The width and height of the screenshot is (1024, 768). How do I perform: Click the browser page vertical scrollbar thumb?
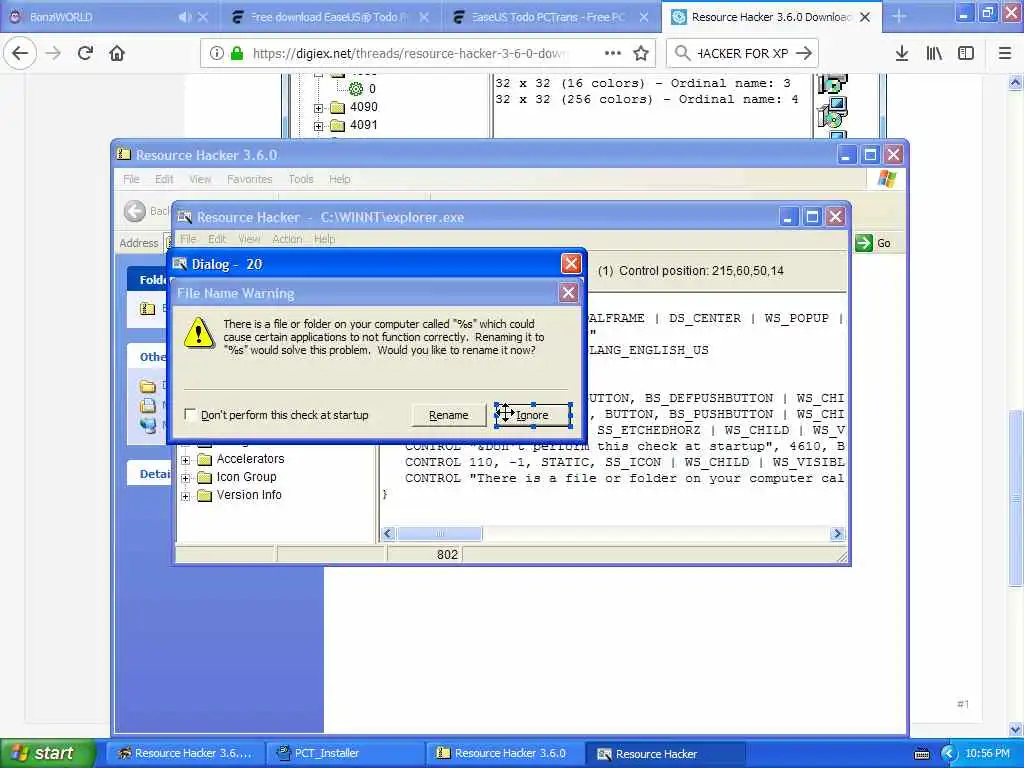[1015, 498]
